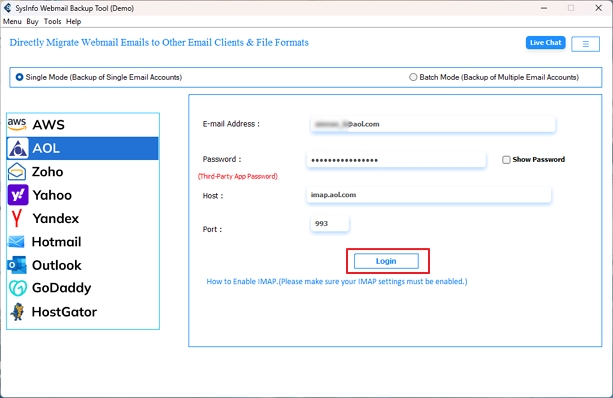Image resolution: width=613 pixels, height=398 pixels.
Task: Start a Live Chat session
Action: point(545,43)
